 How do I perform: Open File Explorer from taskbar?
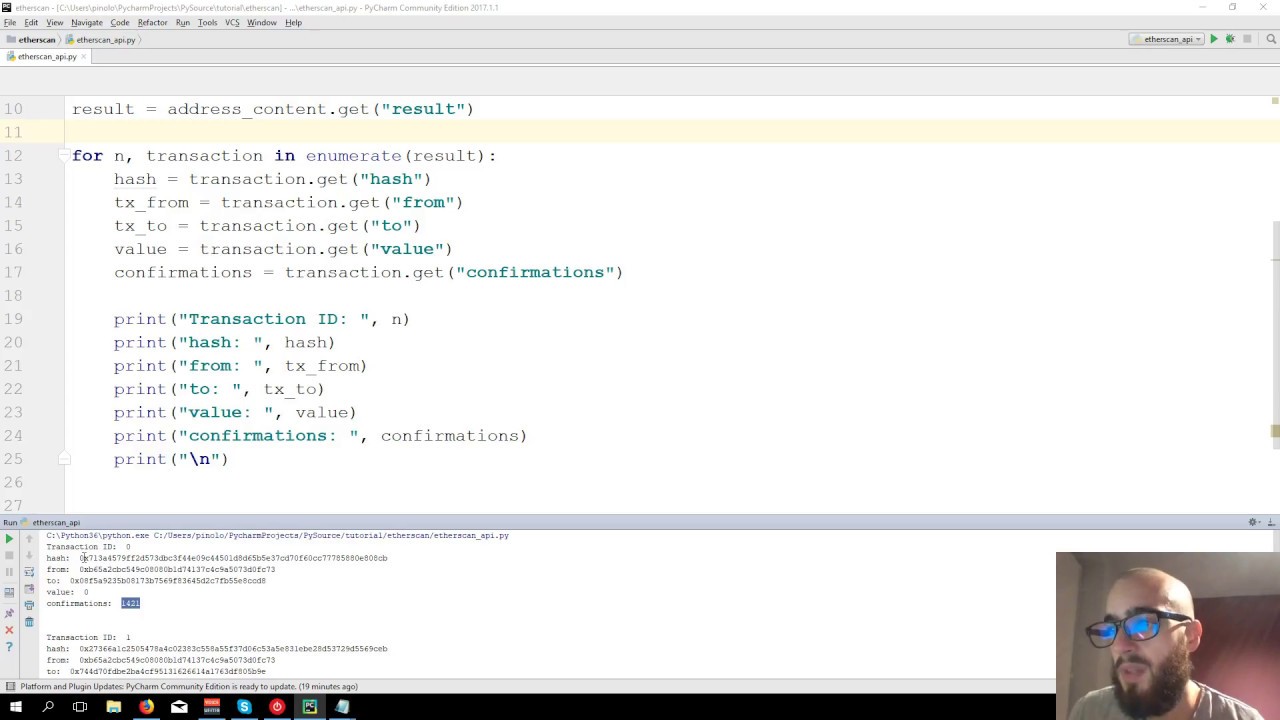113,707
